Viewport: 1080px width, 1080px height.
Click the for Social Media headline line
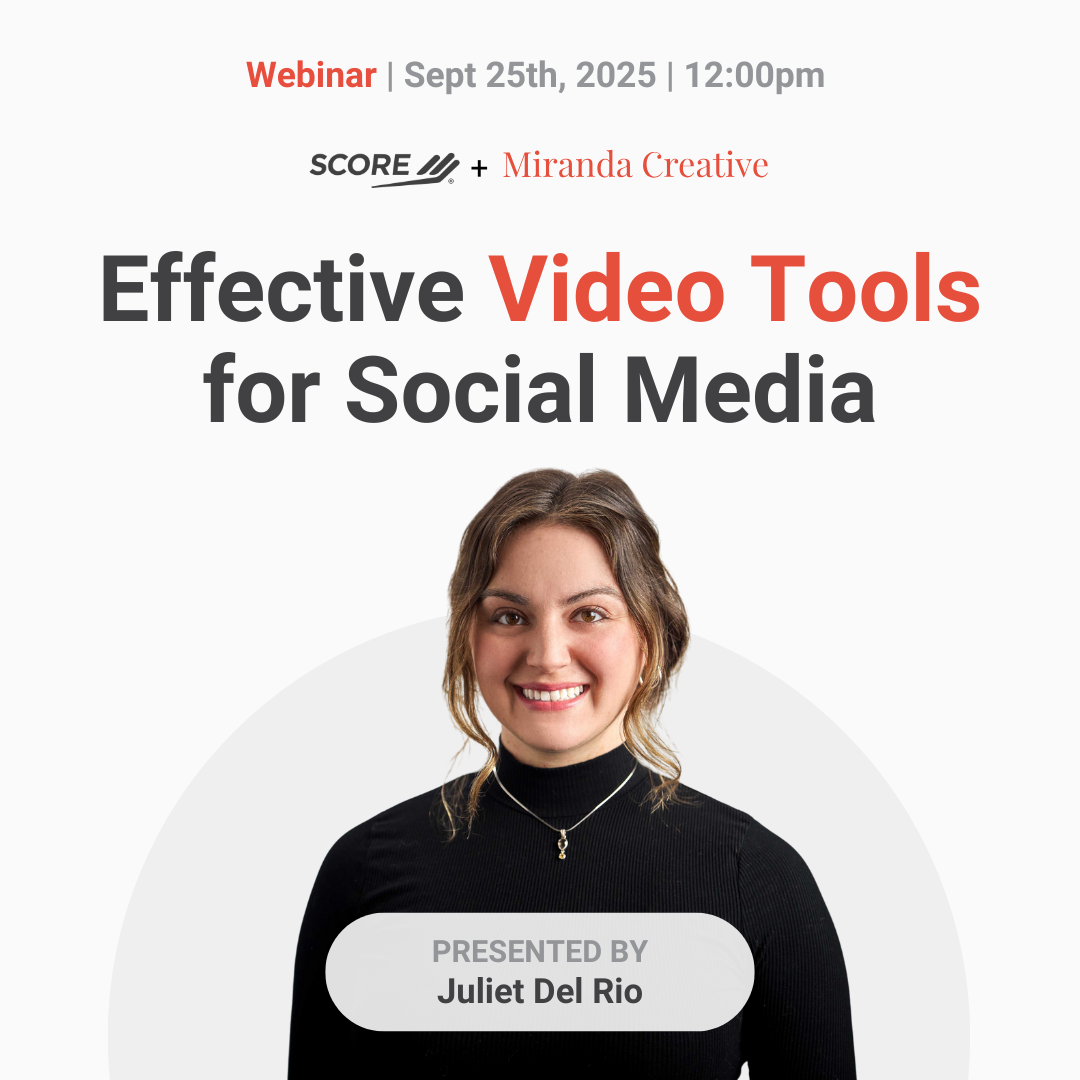pyautogui.click(x=540, y=386)
